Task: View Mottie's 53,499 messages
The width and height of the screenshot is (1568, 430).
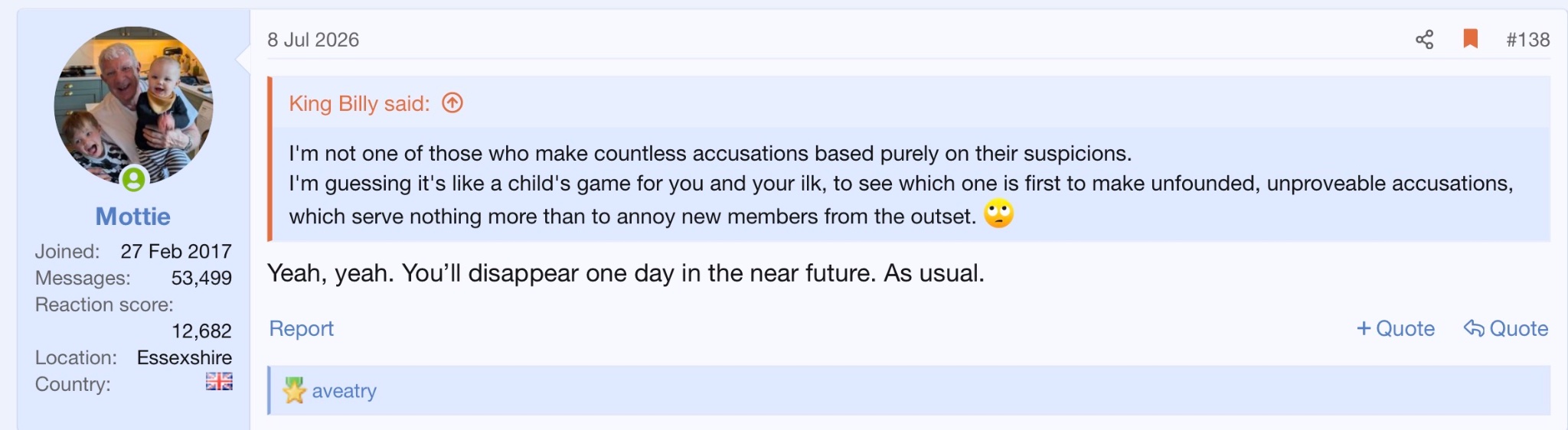Action: 201,278
